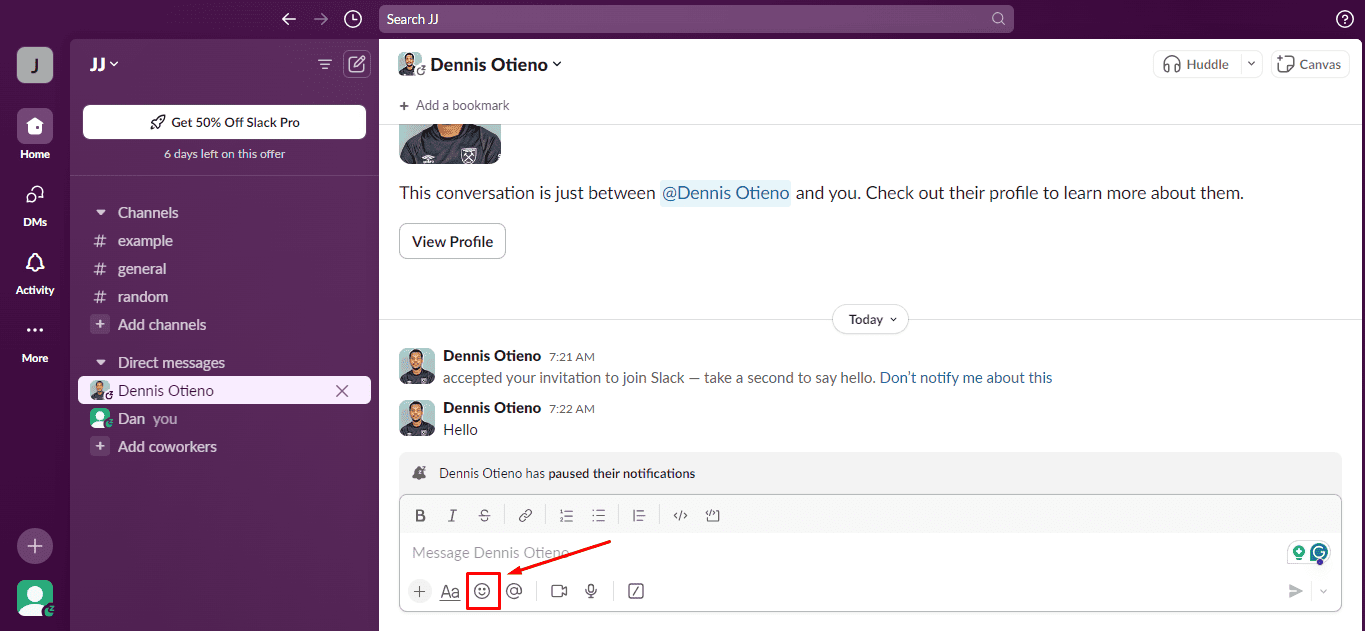Click Get 50% Off Slack Pro
Image resolution: width=1365 pixels, height=631 pixels.
coord(224,122)
